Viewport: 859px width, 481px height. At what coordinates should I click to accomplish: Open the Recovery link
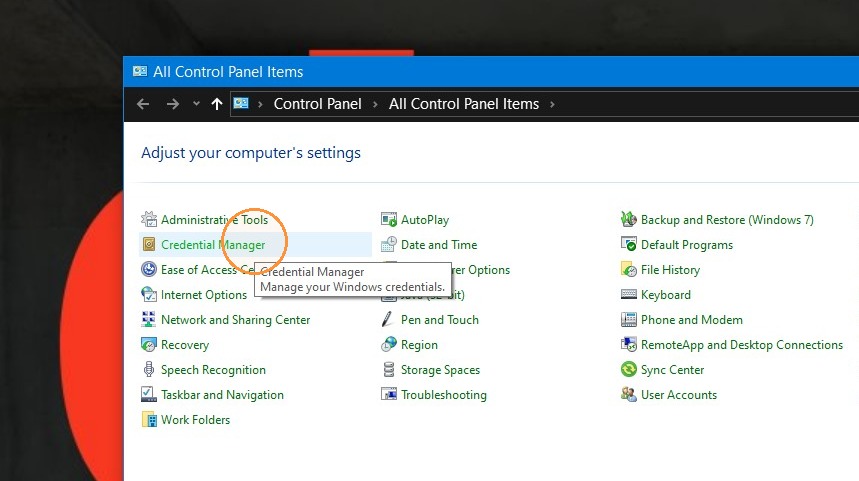point(185,345)
